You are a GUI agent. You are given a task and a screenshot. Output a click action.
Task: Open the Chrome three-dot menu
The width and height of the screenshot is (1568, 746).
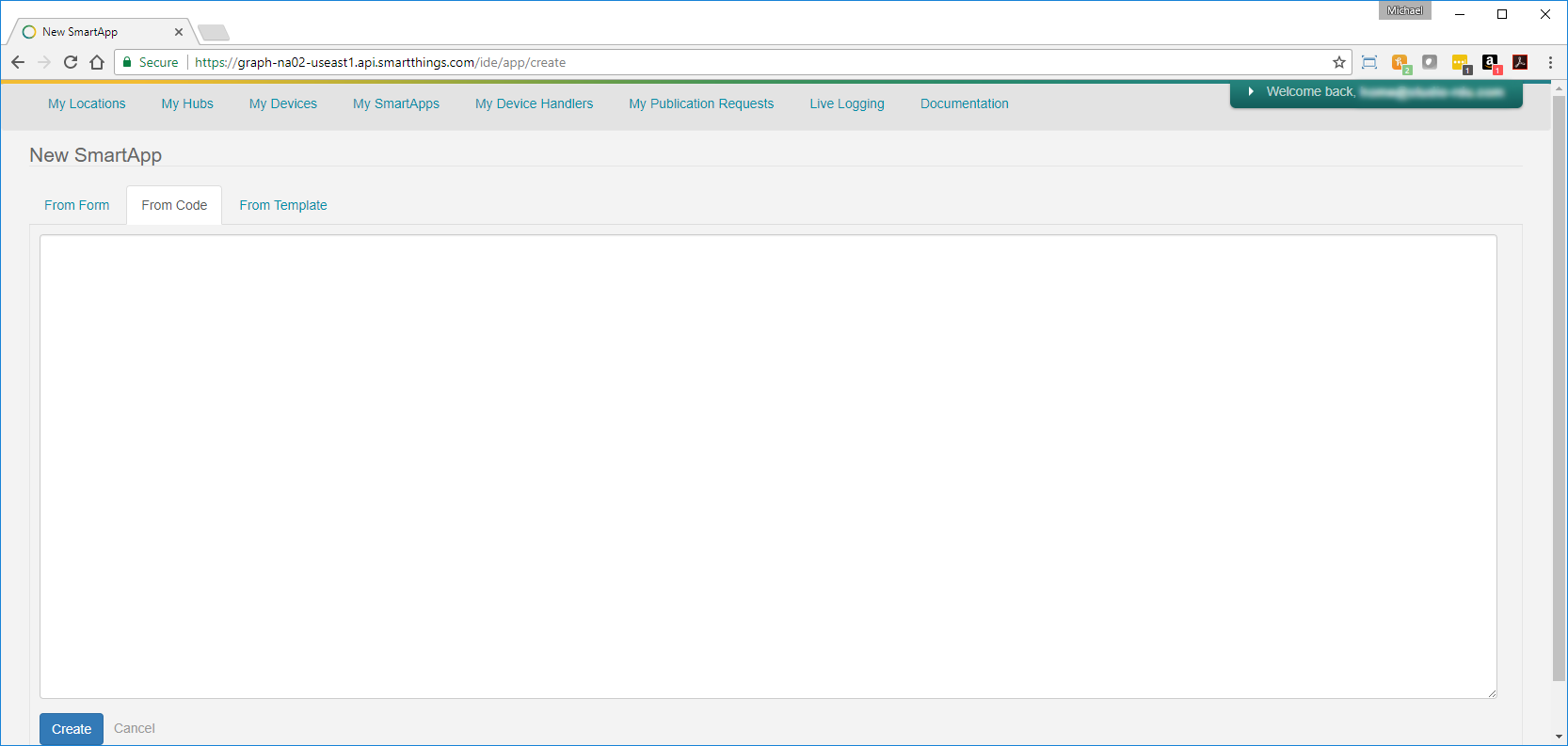click(1550, 62)
